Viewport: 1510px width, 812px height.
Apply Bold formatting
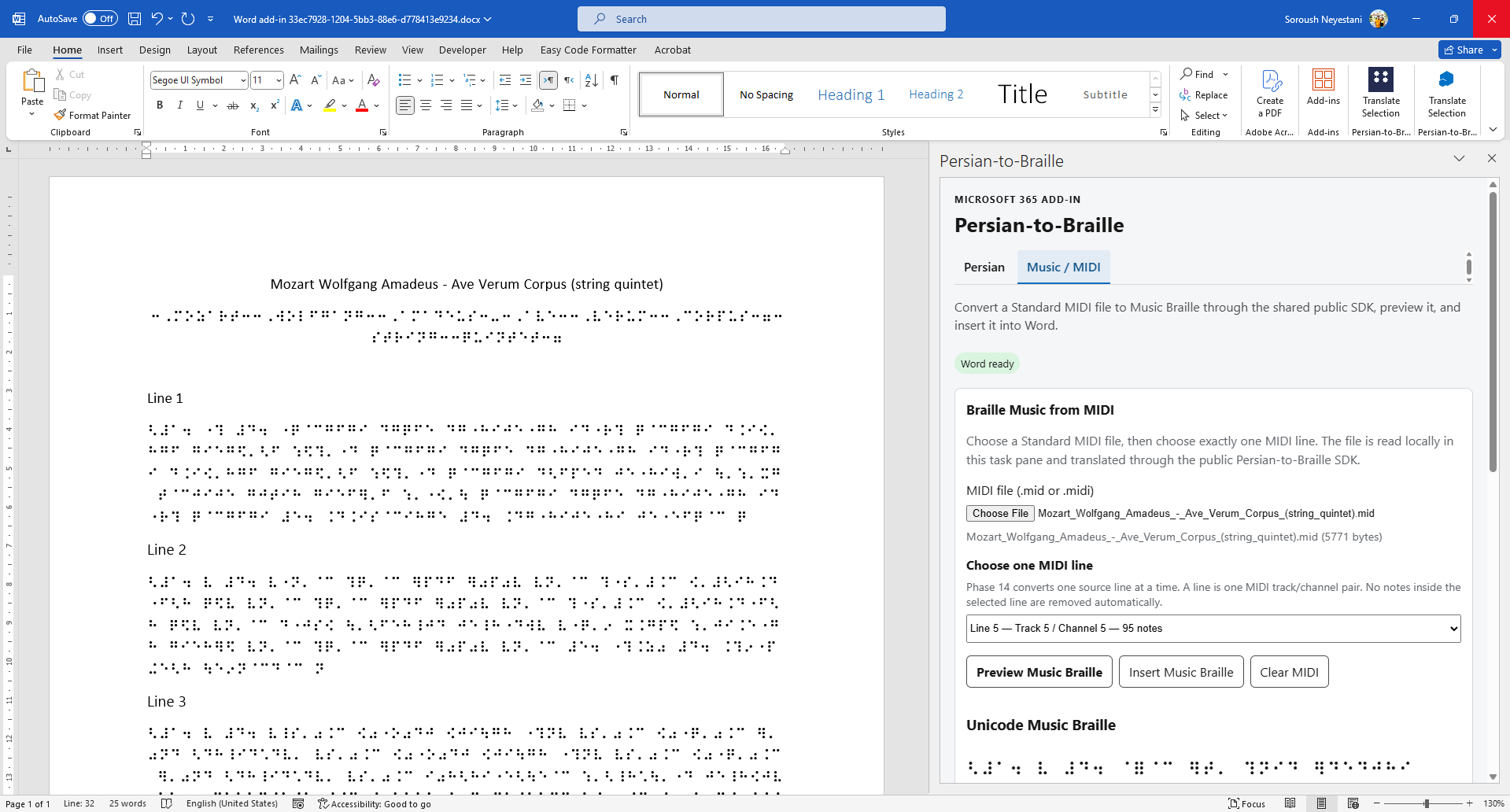click(160, 105)
